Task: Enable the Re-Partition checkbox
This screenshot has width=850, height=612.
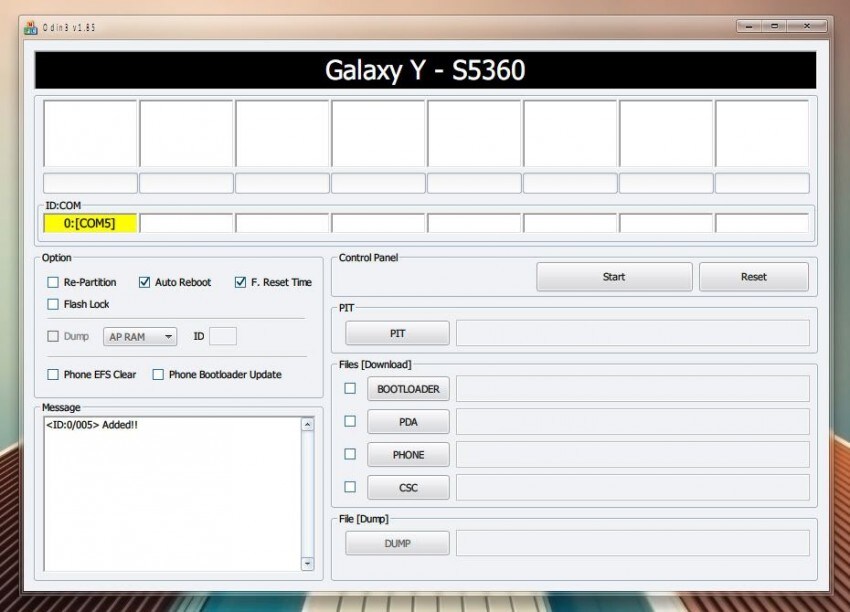Action: tap(53, 282)
